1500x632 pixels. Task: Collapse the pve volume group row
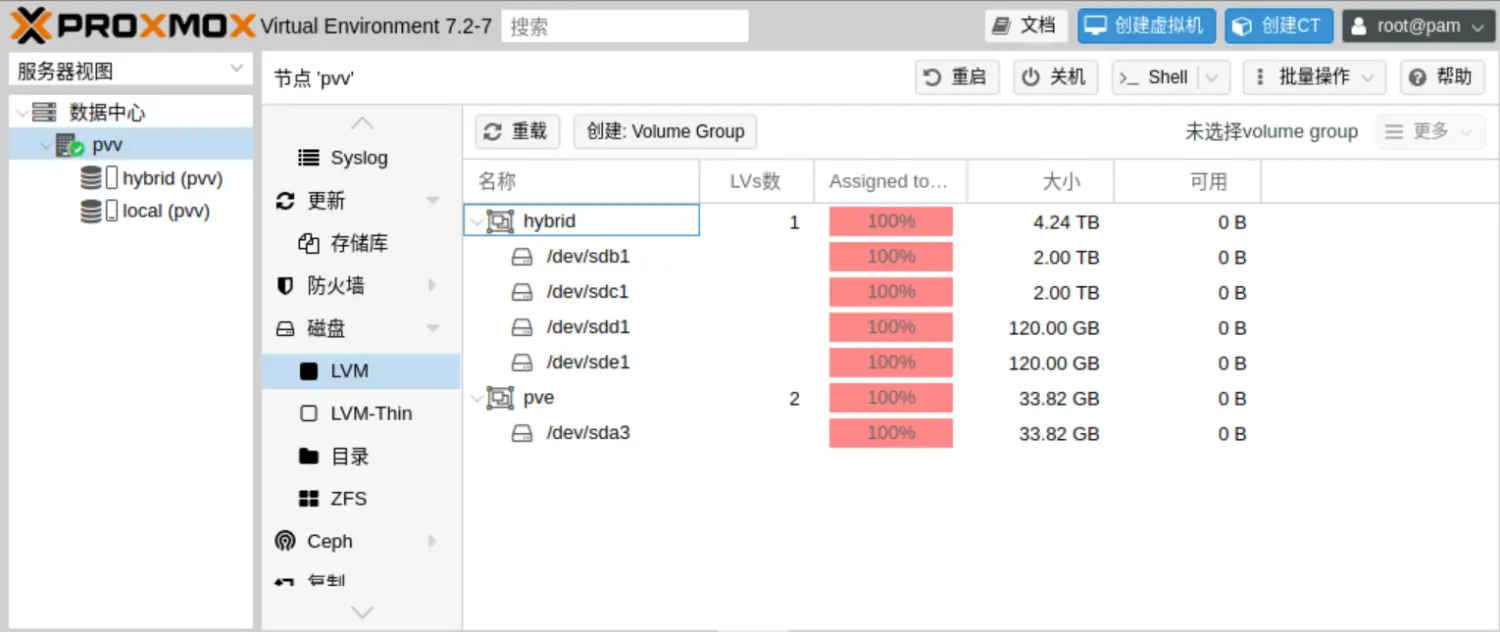coord(476,398)
